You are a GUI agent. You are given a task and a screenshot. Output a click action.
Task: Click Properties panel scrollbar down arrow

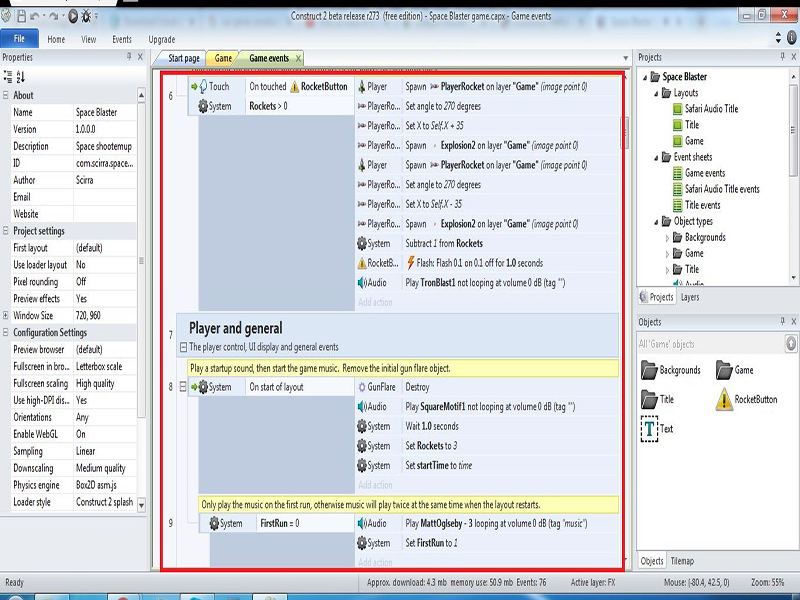(141, 505)
